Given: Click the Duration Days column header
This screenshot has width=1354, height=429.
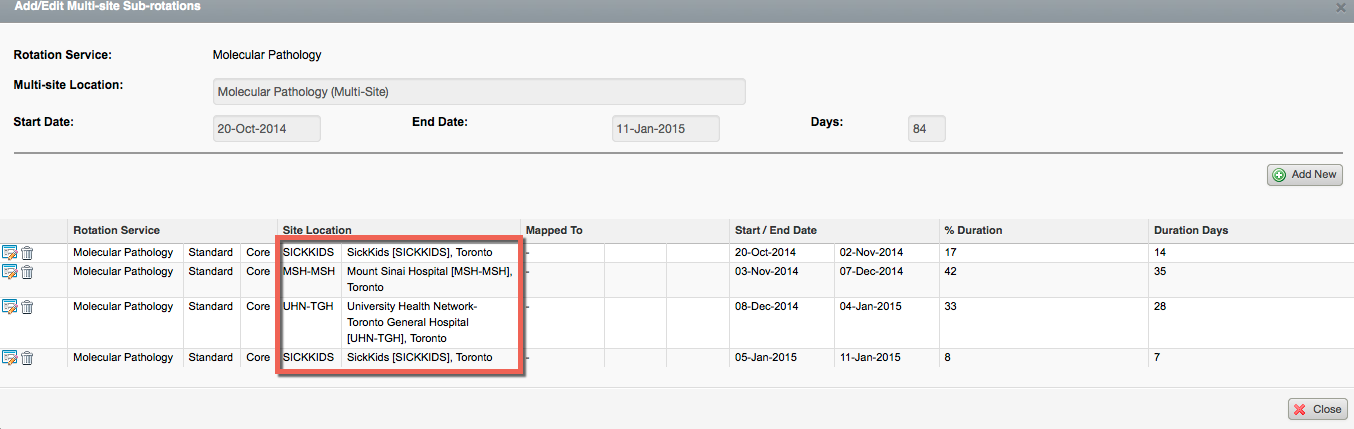Looking at the screenshot, I should tap(1190, 230).
